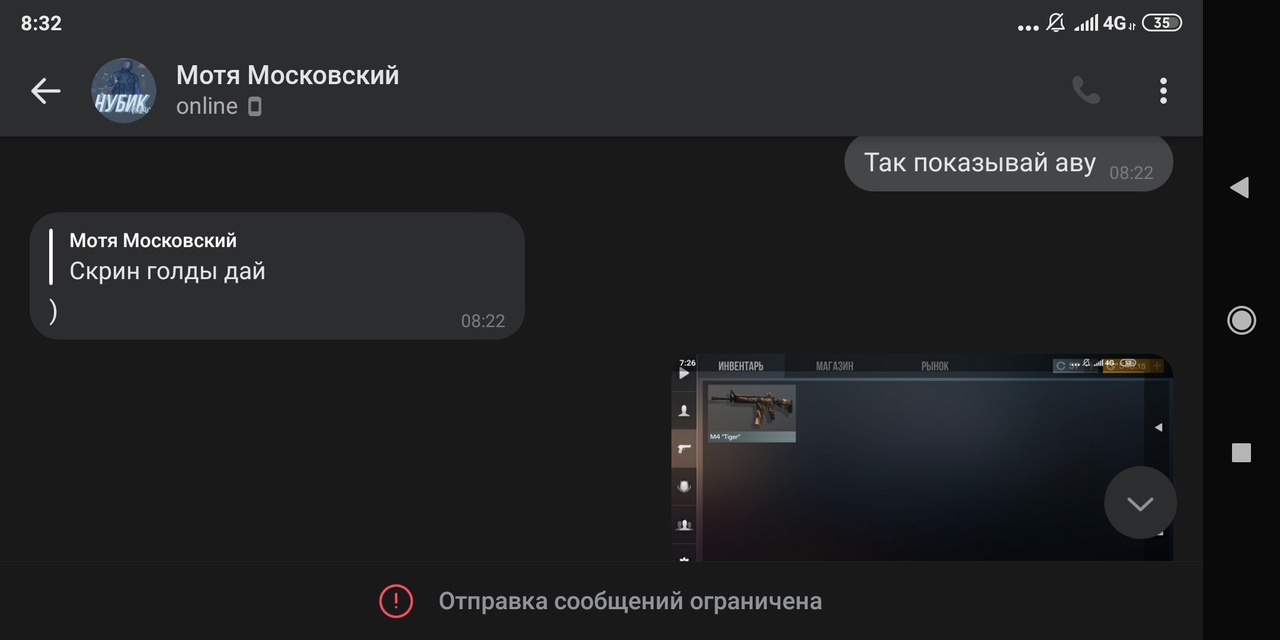Viewport: 1280px width, 640px height.
Task: Open the M4 Tiger weapon in shared screenshot
Action: click(x=752, y=413)
